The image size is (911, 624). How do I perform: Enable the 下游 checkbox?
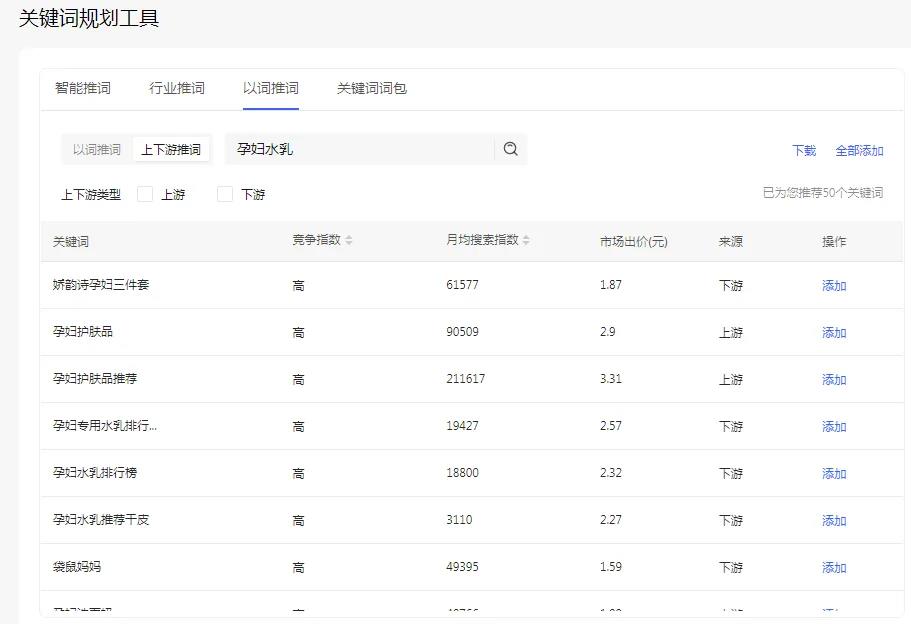tap(224, 194)
